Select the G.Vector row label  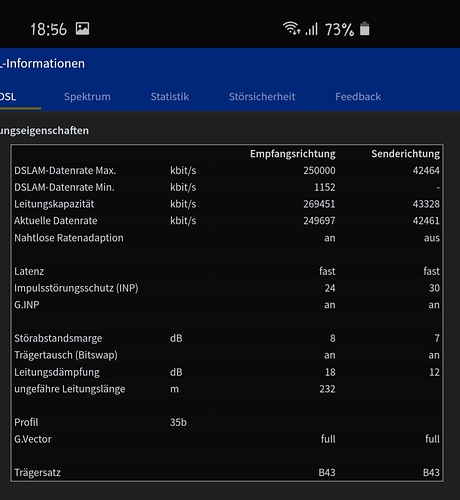(x=33, y=439)
